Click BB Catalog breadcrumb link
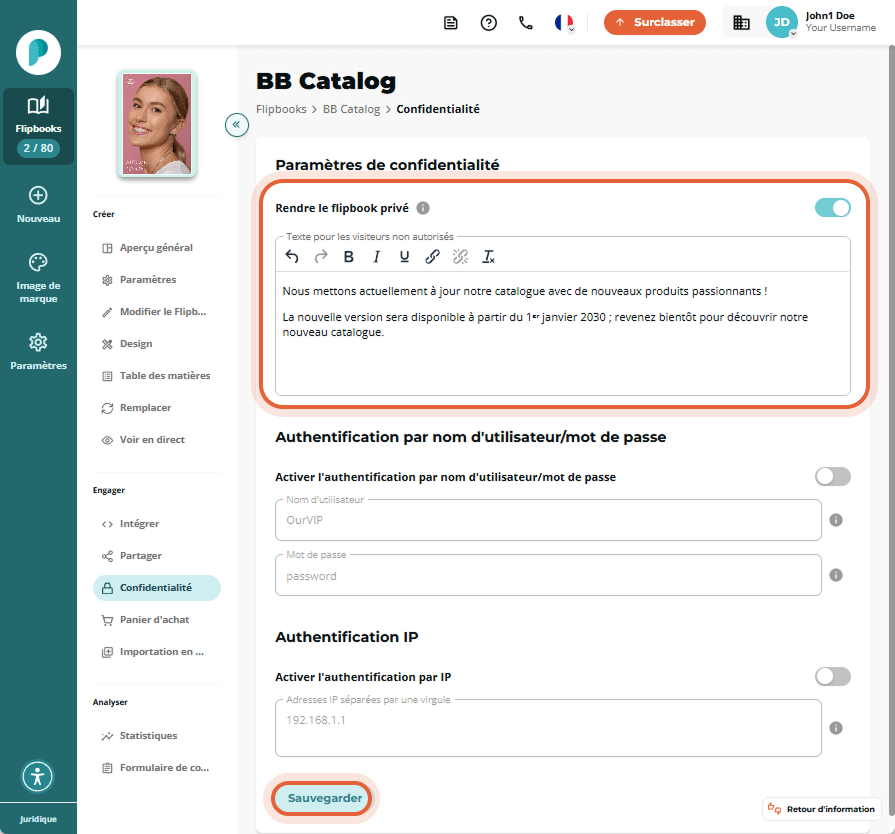 click(351, 109)
